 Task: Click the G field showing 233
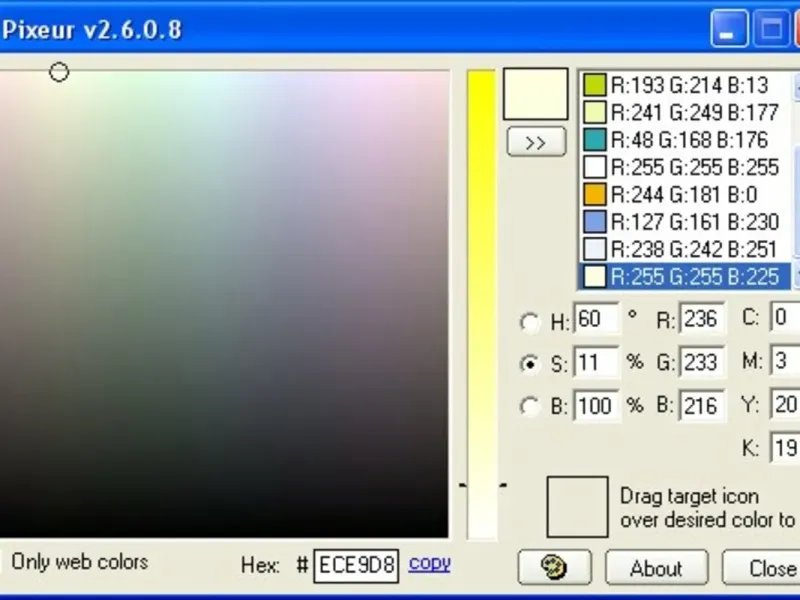(x=702, y=362)
